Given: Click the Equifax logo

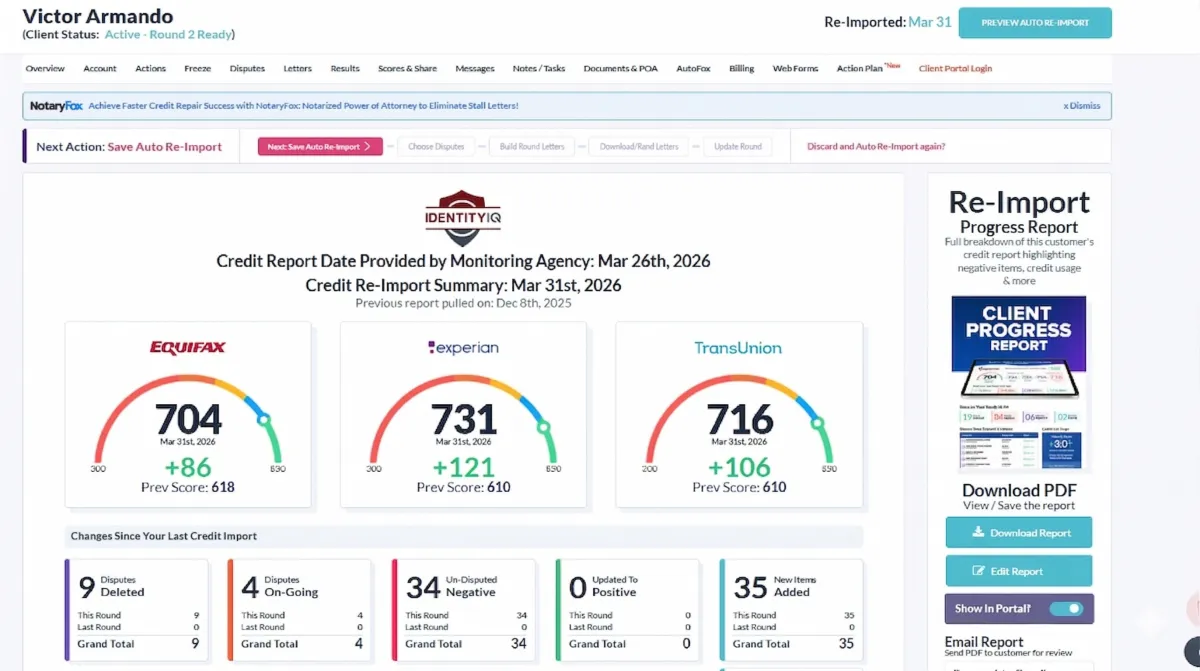Looking at the screenshot, I should click(188, 348).
